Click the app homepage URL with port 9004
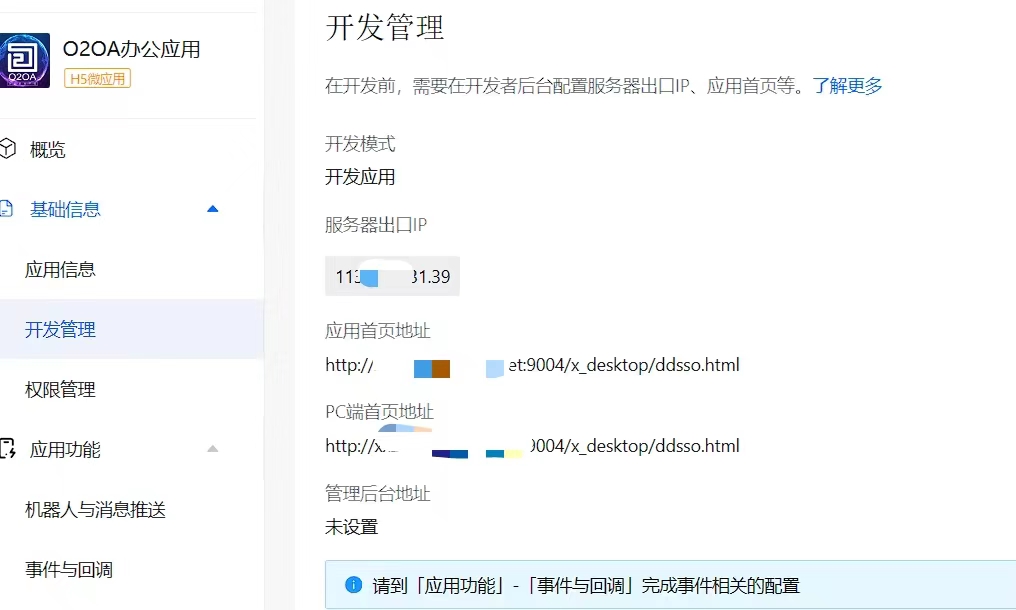The image size is (1016, 610). click(532, 365)
